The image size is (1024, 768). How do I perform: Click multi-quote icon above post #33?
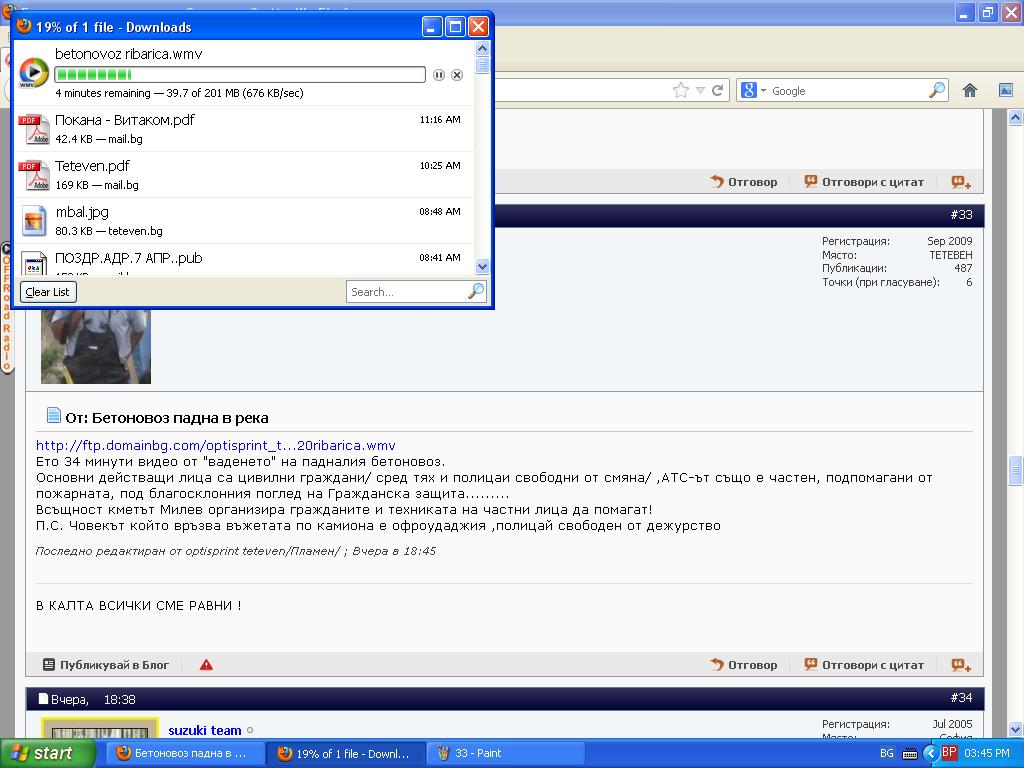pyautogui.click(x=961, y=182)
